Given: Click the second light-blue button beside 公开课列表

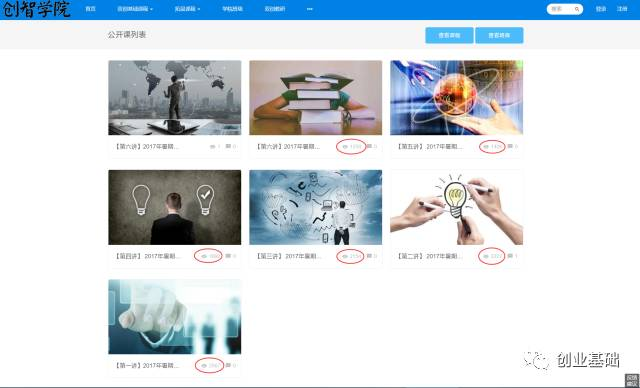Looking at the screenshot, I should pos(499,35).
